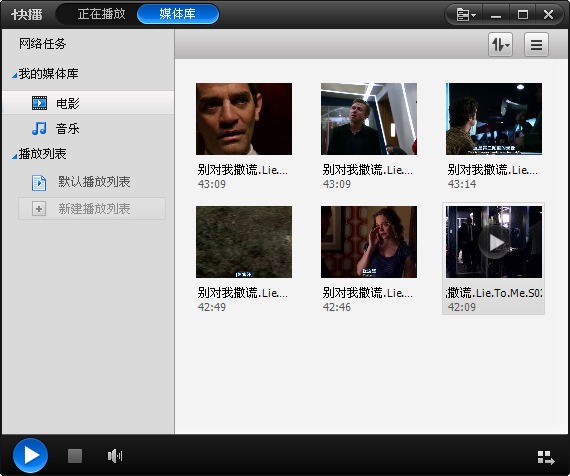
Task: Click title above the 42:46 duration
Action: (x=368, y=293)
